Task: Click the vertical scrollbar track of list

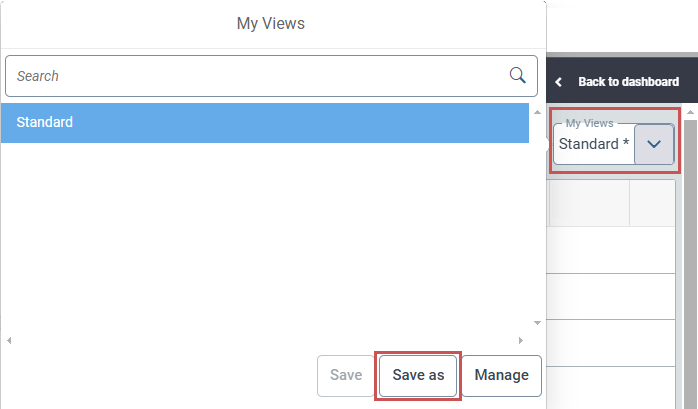Action: click(537, 220)
